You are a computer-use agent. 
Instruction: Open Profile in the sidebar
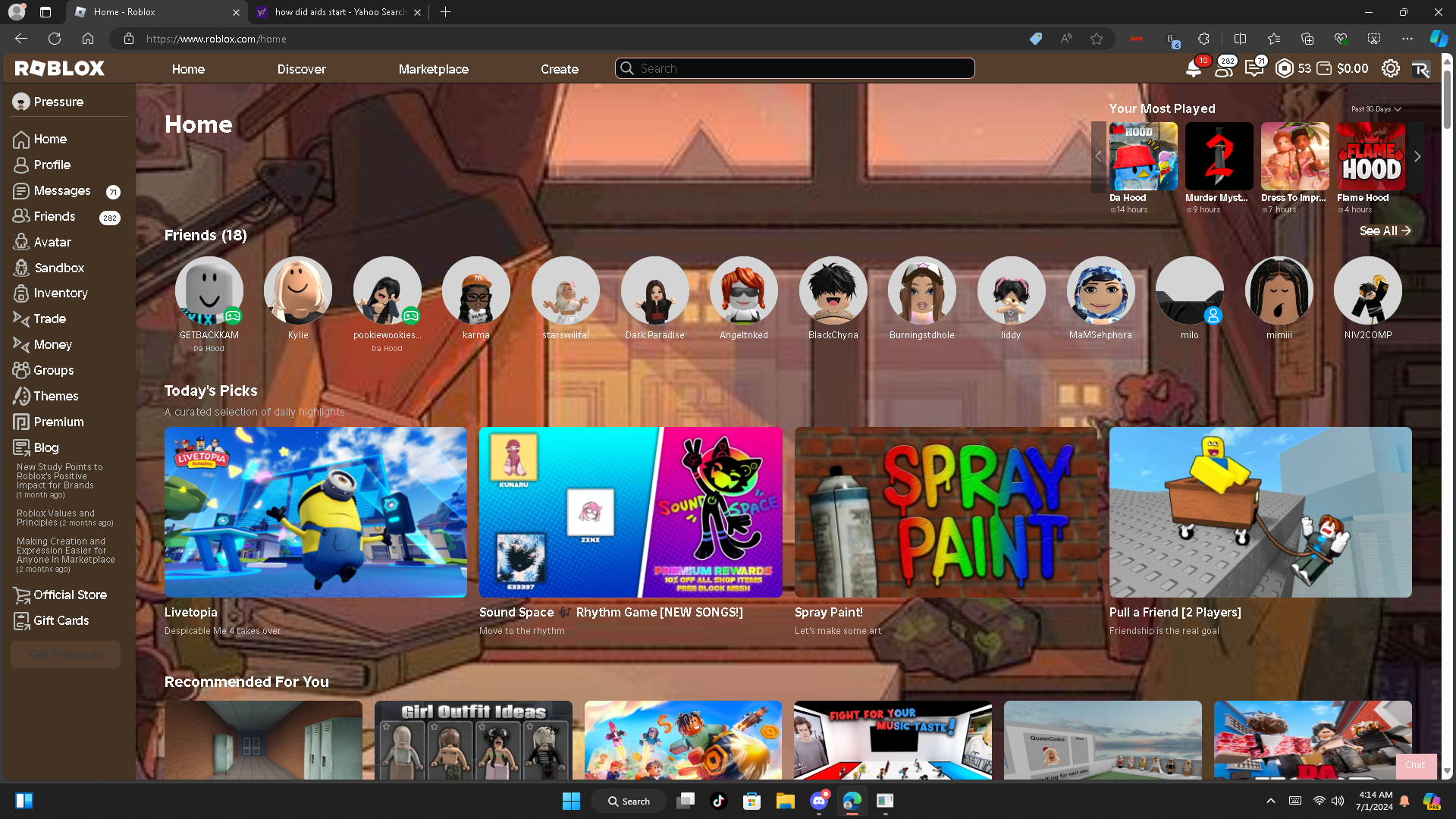(52, 165)
